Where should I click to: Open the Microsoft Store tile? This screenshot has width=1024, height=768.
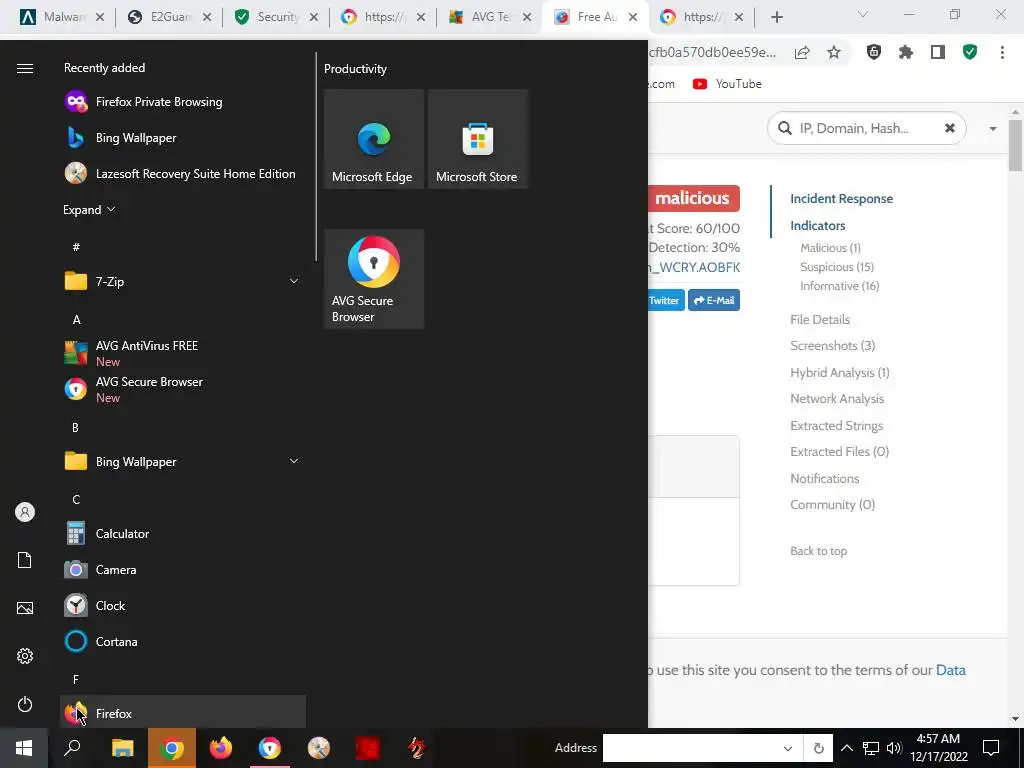(x=477, y=139)
